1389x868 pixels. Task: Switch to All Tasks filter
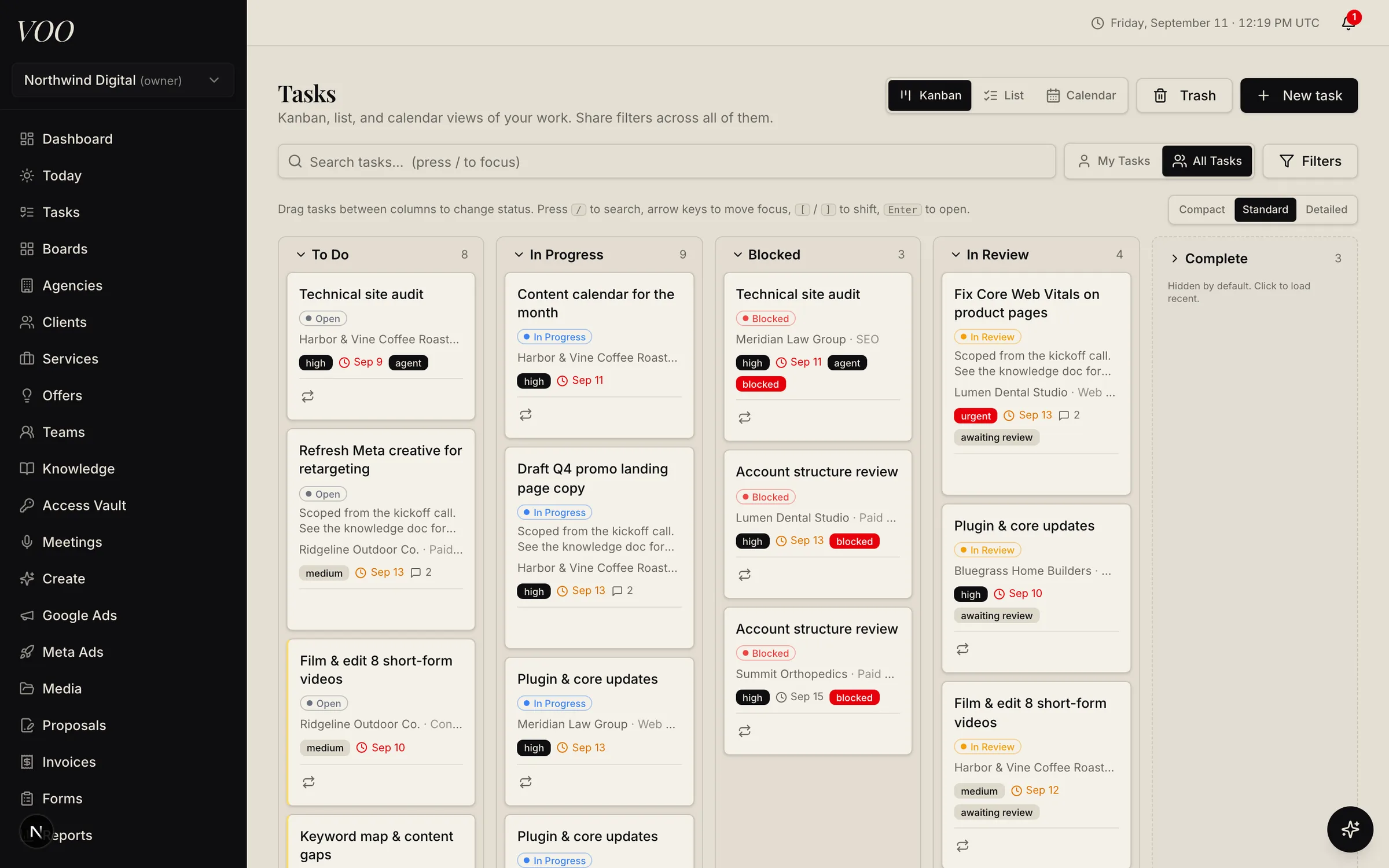[x=1207, y=161]
